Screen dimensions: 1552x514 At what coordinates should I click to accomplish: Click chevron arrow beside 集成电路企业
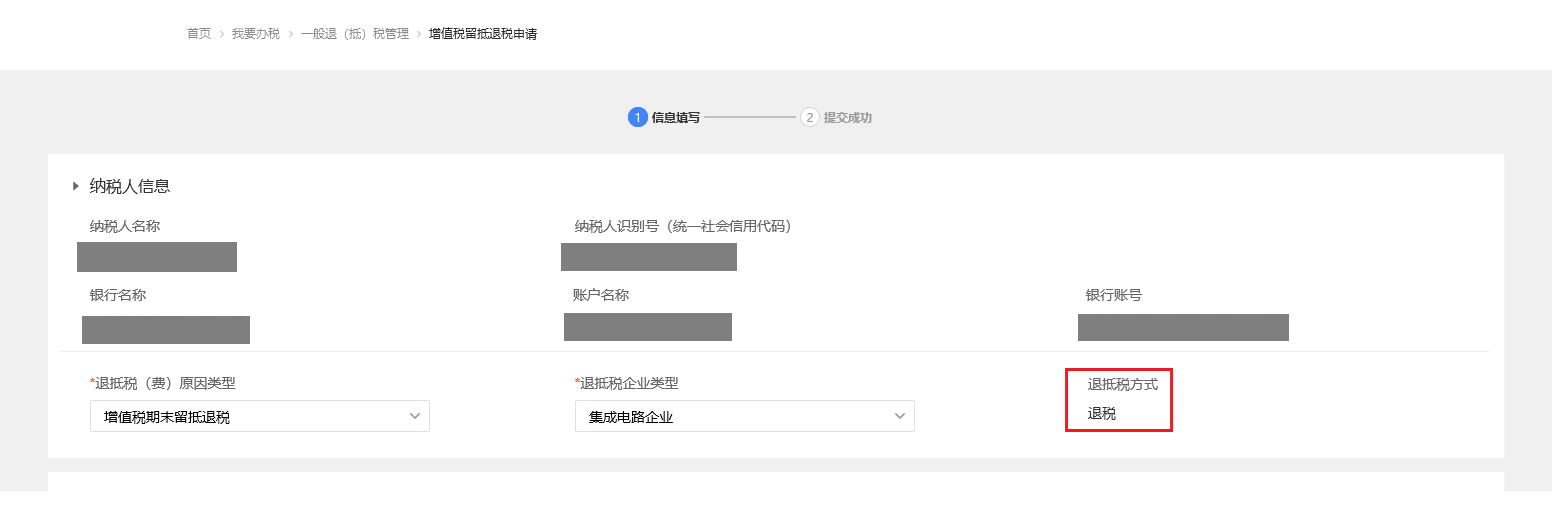coord(900,416)
